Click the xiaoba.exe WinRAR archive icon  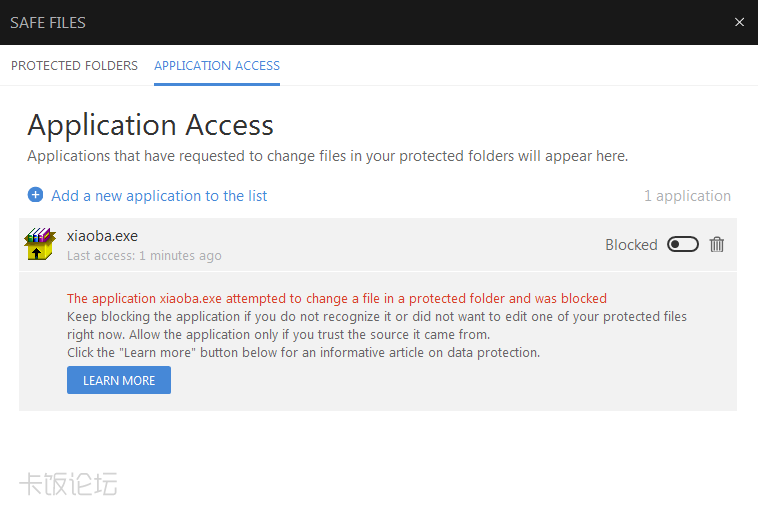click(x=39, y=244)
